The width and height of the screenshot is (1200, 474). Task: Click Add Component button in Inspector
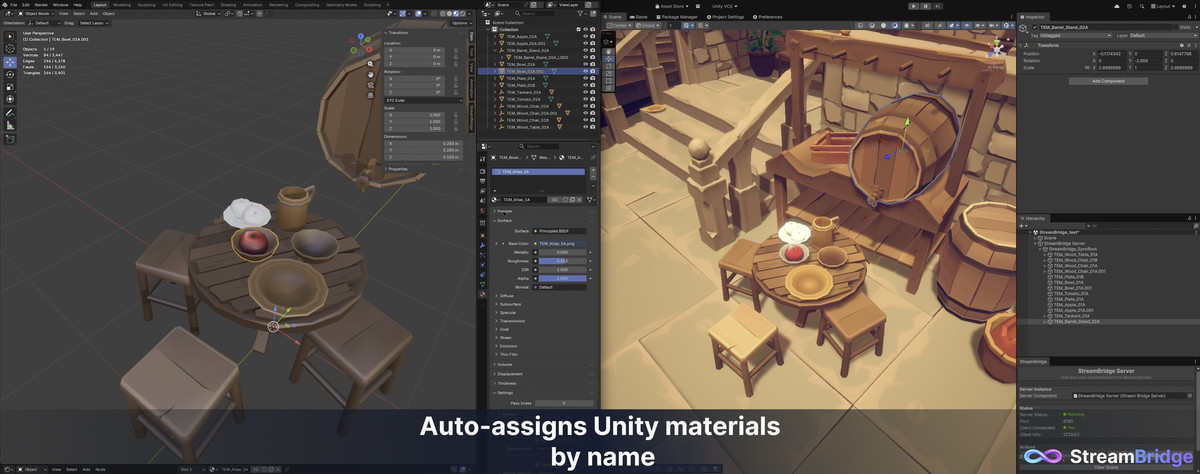coord(1107,81)
